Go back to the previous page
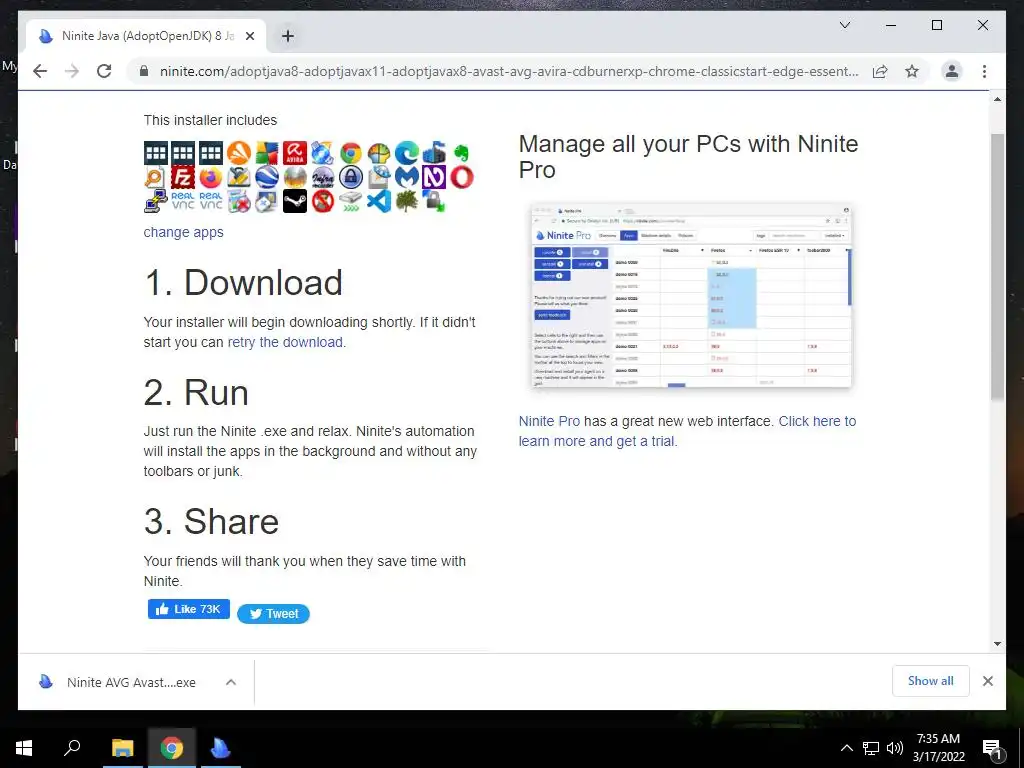This screenshot has width=1024, height=768. coord(40,71)
